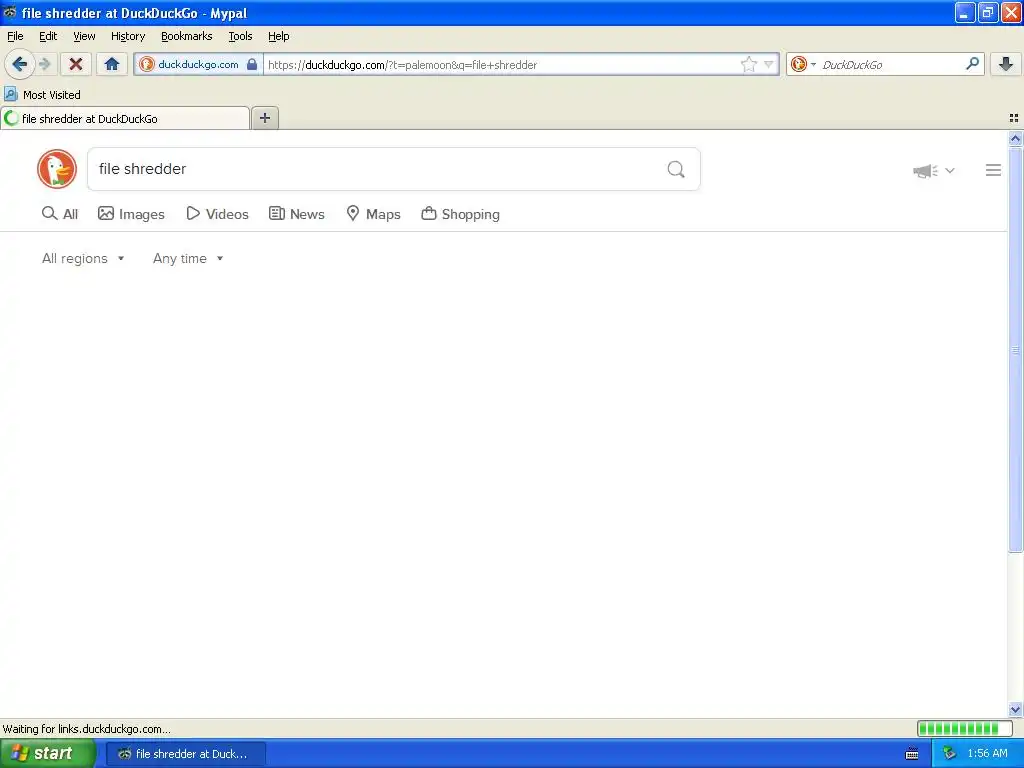1024x768 pixels.
Task: Select the All results tab
Action: [60, 214]
